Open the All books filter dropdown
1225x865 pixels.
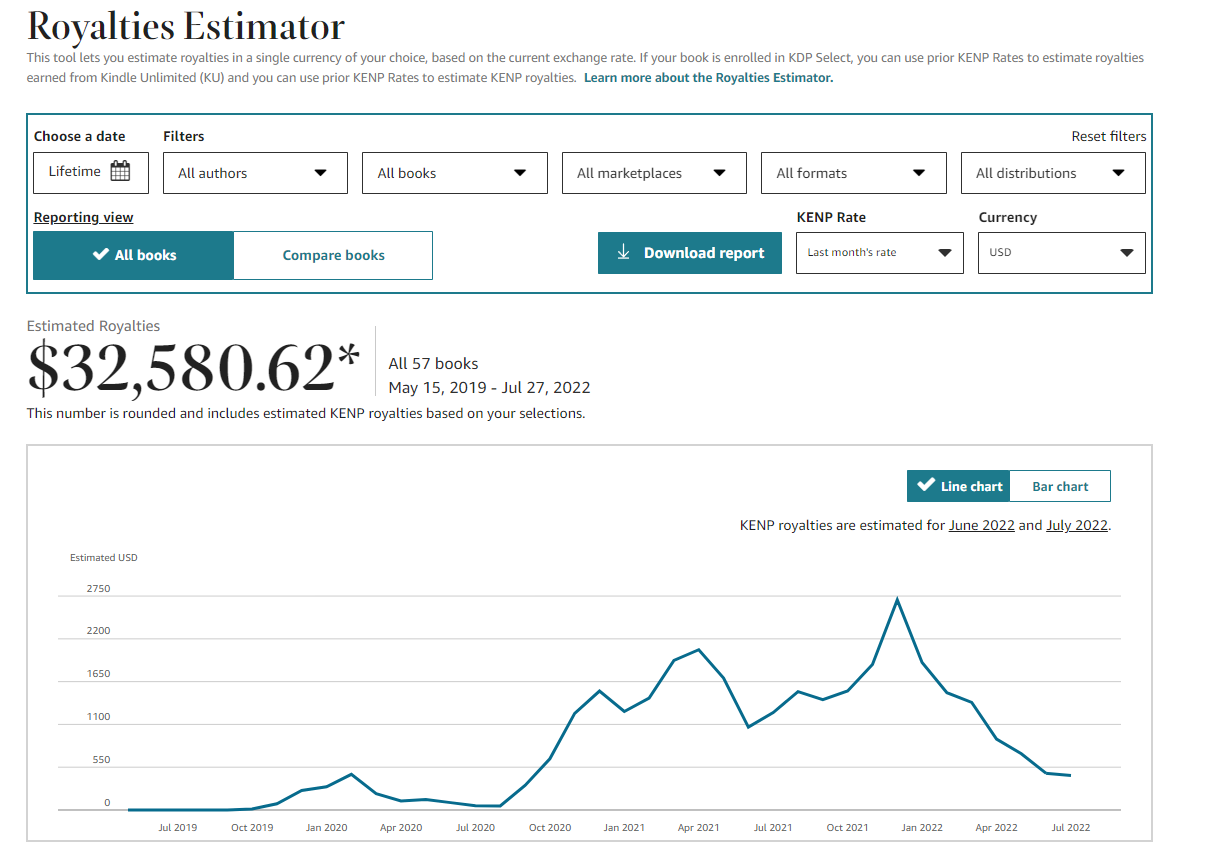tap(454, 173)
